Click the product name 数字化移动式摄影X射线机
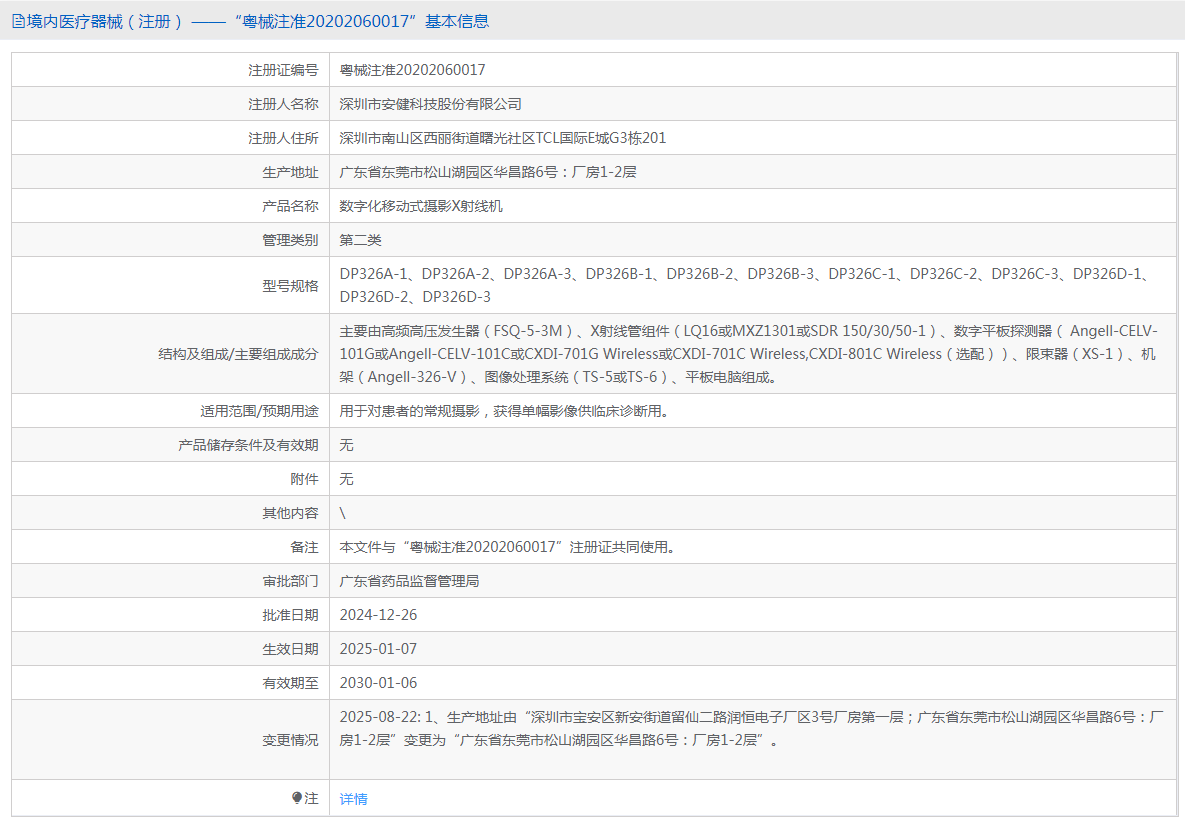 [x=421, y=206]
